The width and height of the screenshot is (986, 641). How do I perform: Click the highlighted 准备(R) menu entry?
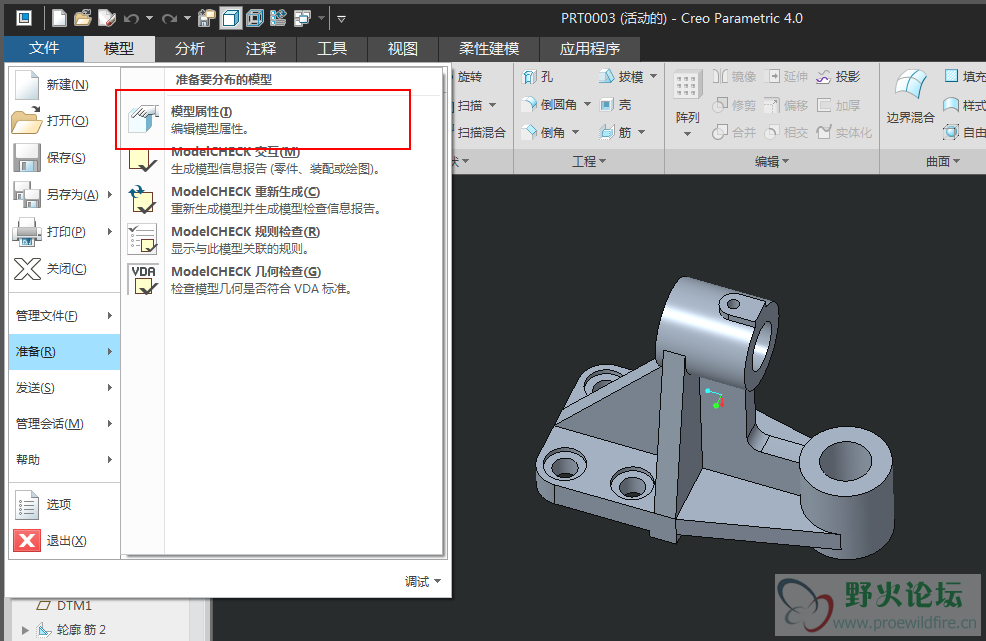coord(64,351)
